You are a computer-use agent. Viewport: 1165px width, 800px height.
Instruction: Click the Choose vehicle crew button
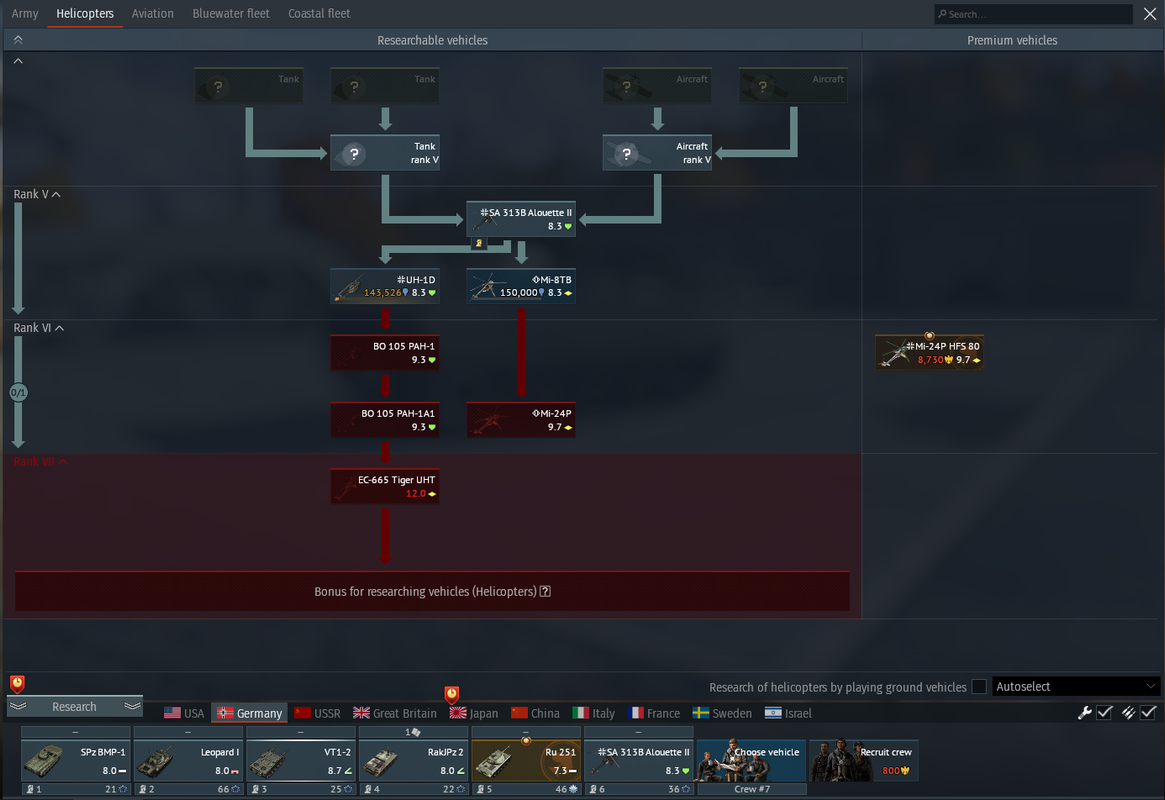coord(751,760)
